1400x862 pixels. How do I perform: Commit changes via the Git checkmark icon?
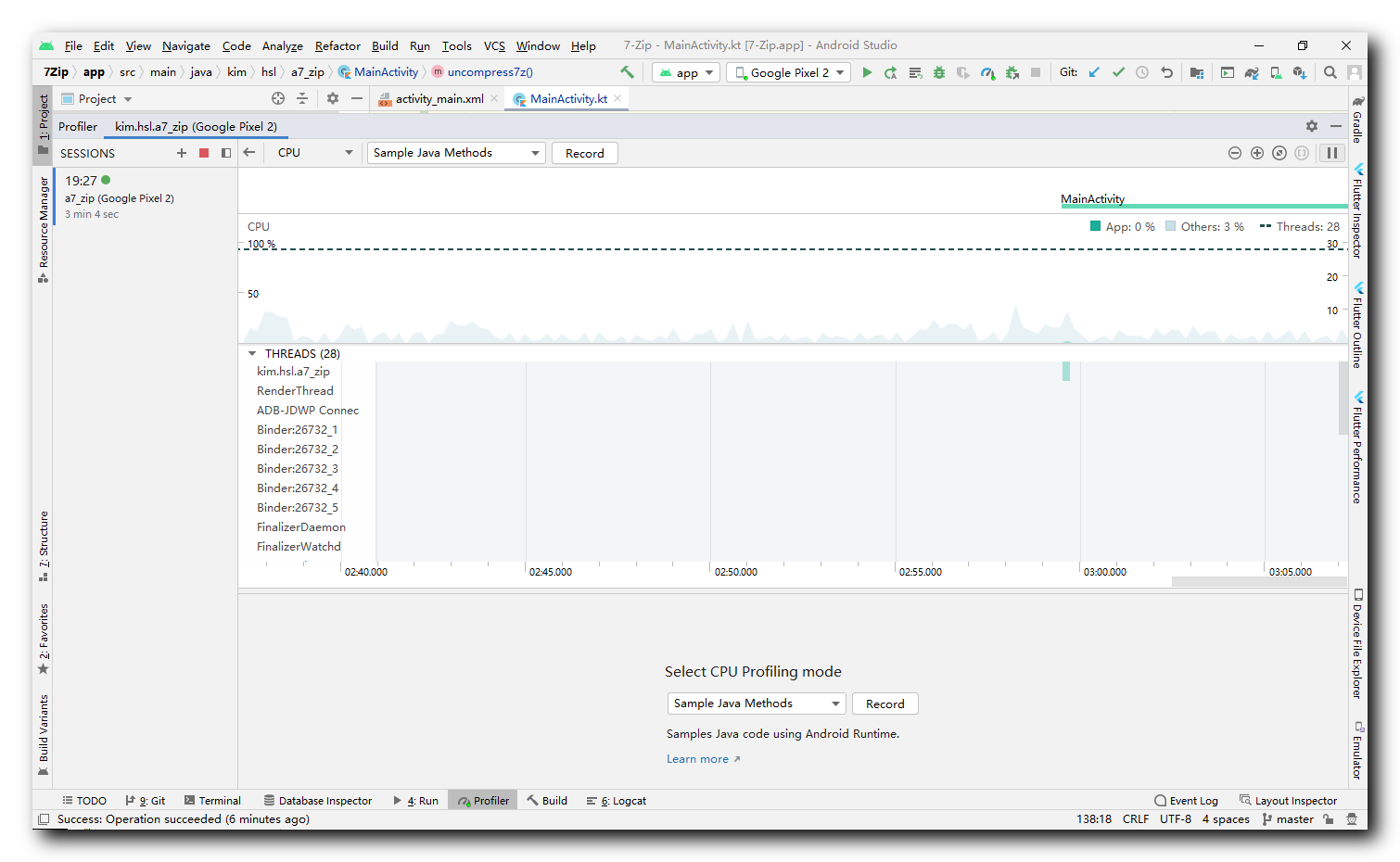tap(1118, 71)
